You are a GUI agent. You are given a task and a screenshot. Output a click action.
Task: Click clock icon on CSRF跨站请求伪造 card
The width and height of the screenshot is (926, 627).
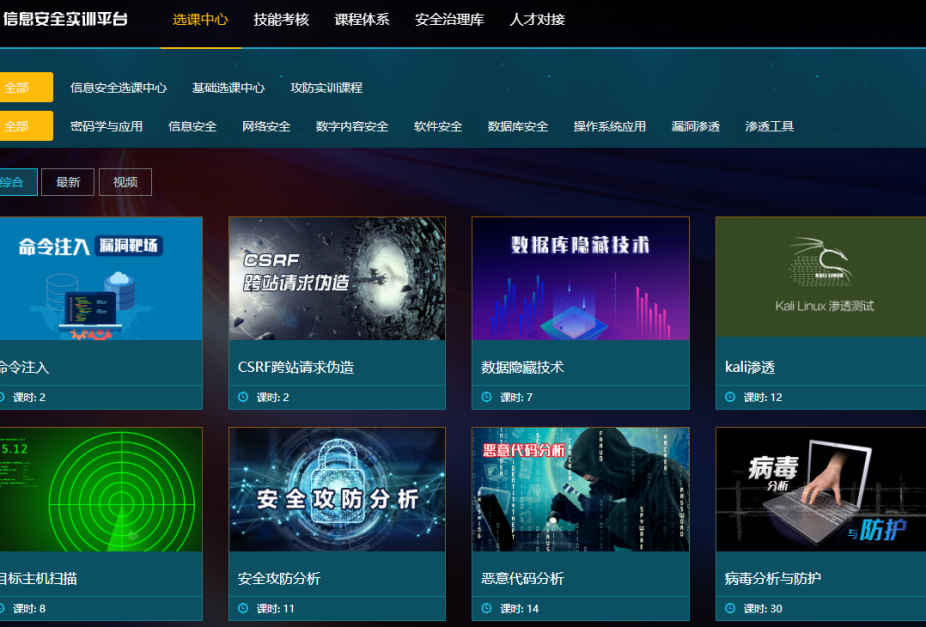point(243,397)
